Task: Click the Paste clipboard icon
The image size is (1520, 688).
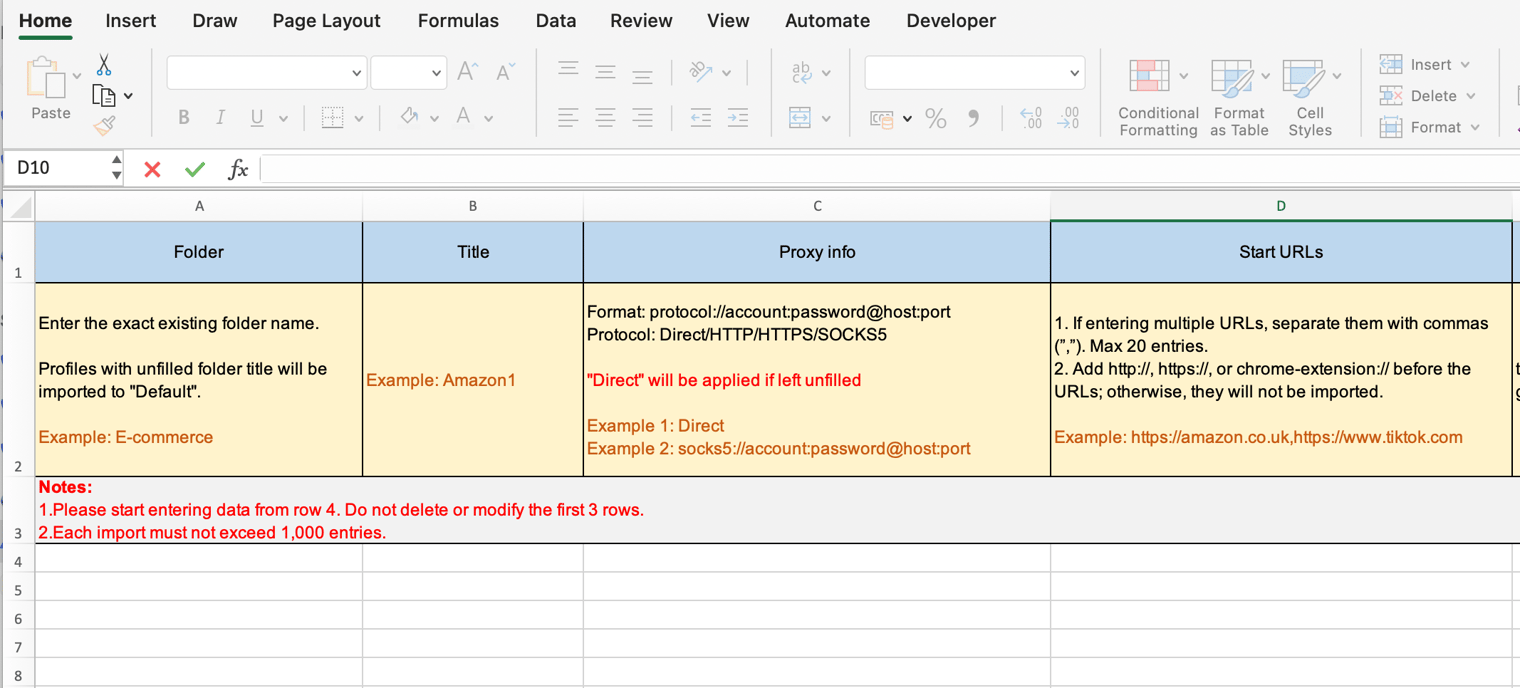Action: tap(44, 78)
